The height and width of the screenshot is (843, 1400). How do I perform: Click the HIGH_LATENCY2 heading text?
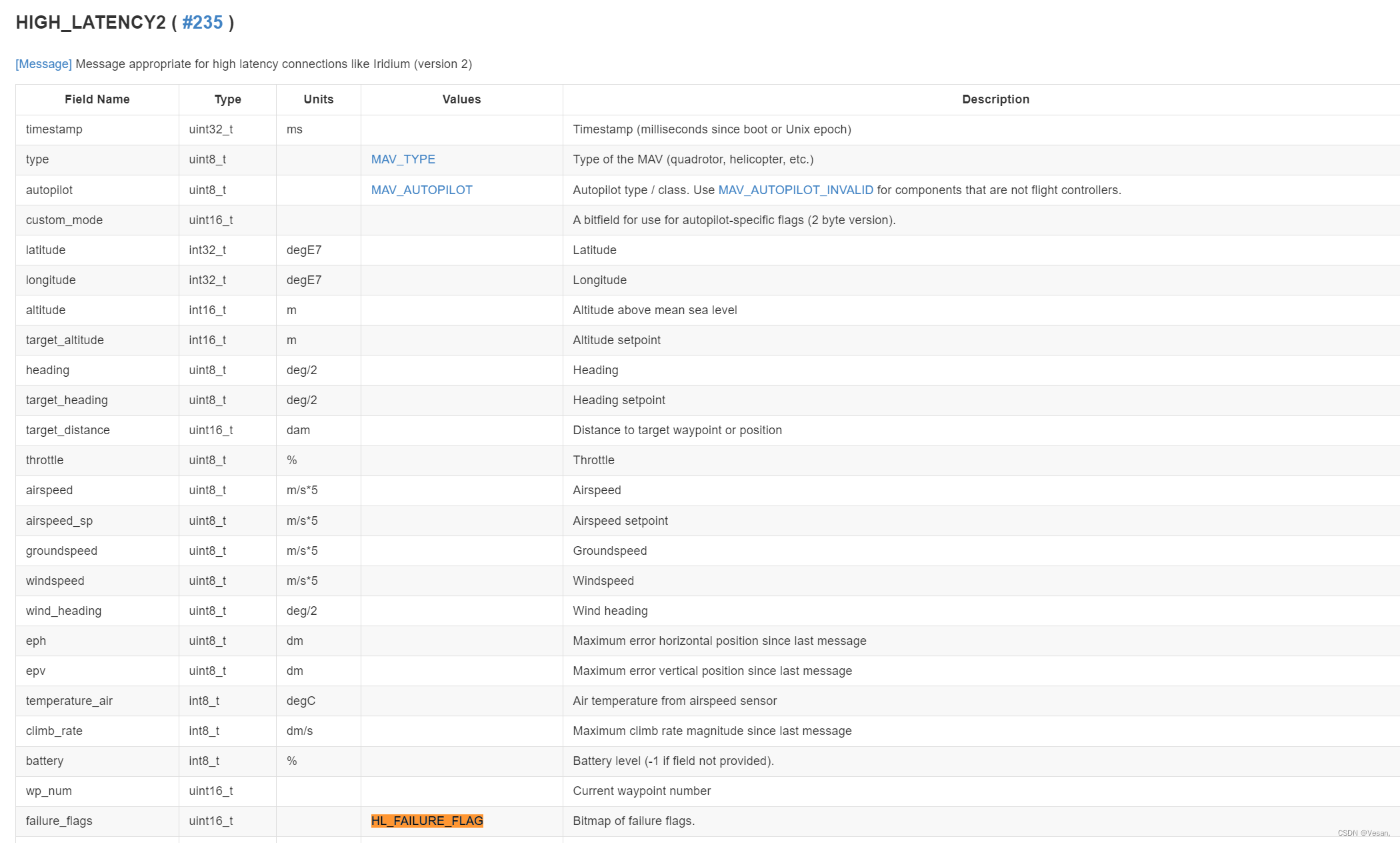(91, 23)
